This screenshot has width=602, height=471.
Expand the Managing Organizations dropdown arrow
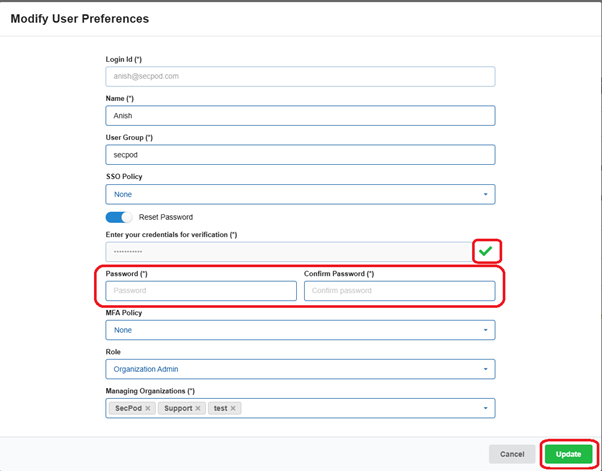click(486, 408)
